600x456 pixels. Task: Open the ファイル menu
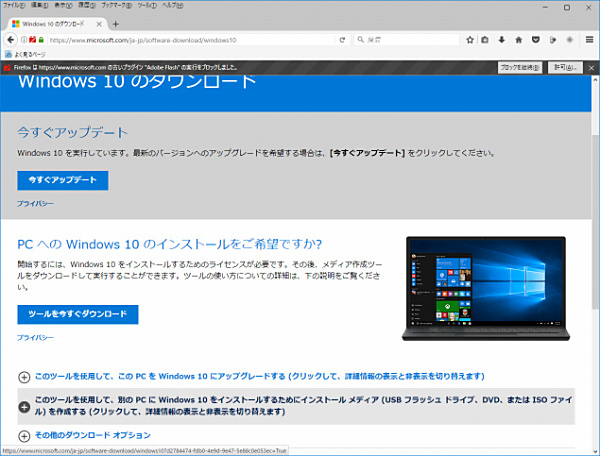pos(14,6)
